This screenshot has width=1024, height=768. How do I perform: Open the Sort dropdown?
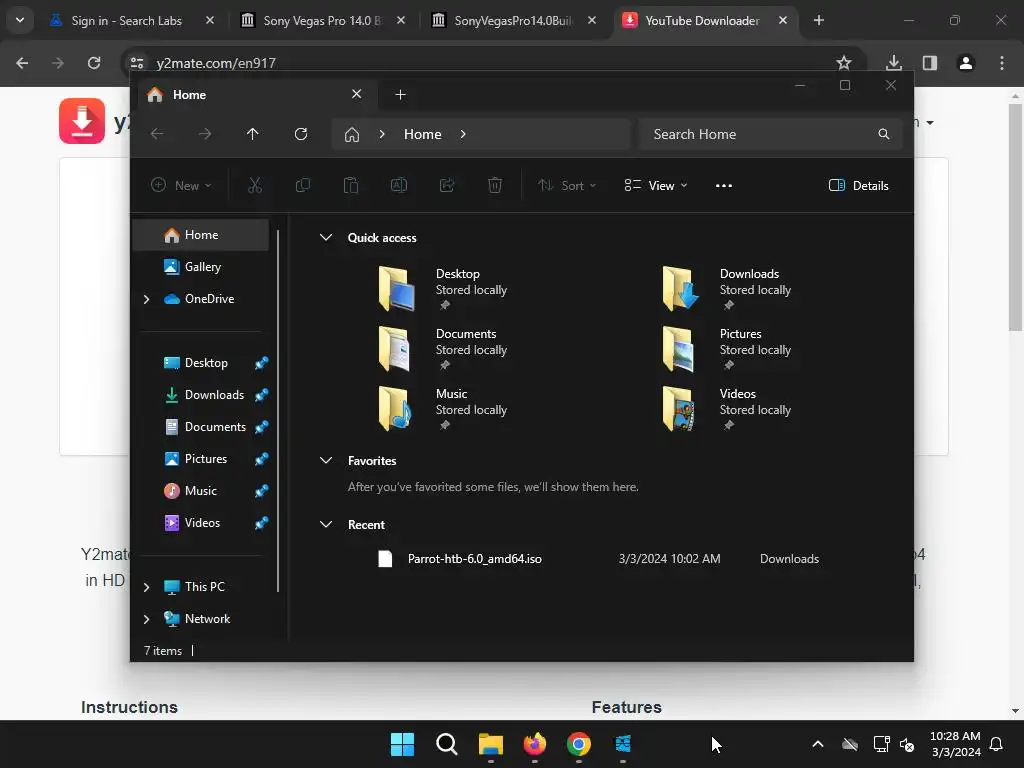coord(567,185)
